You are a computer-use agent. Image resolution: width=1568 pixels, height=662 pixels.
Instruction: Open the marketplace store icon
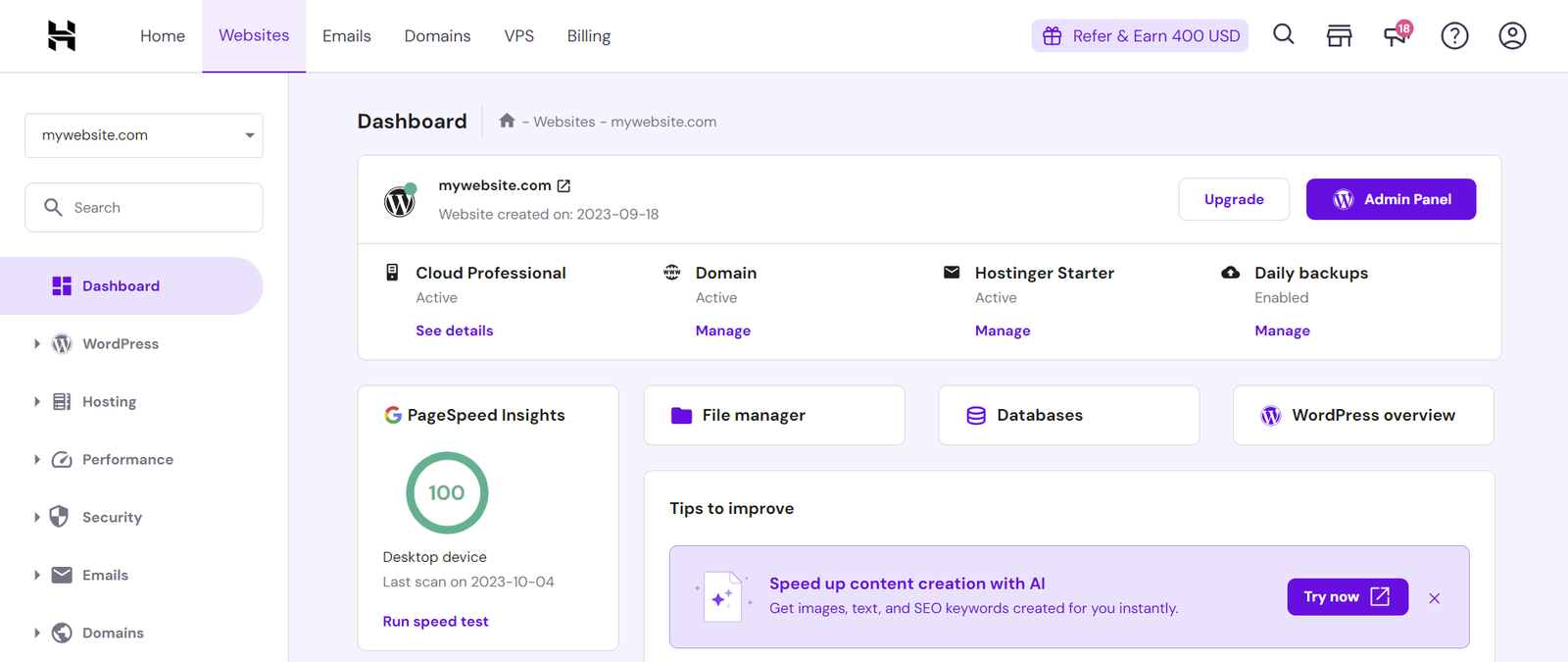(x=1339, y=36)
